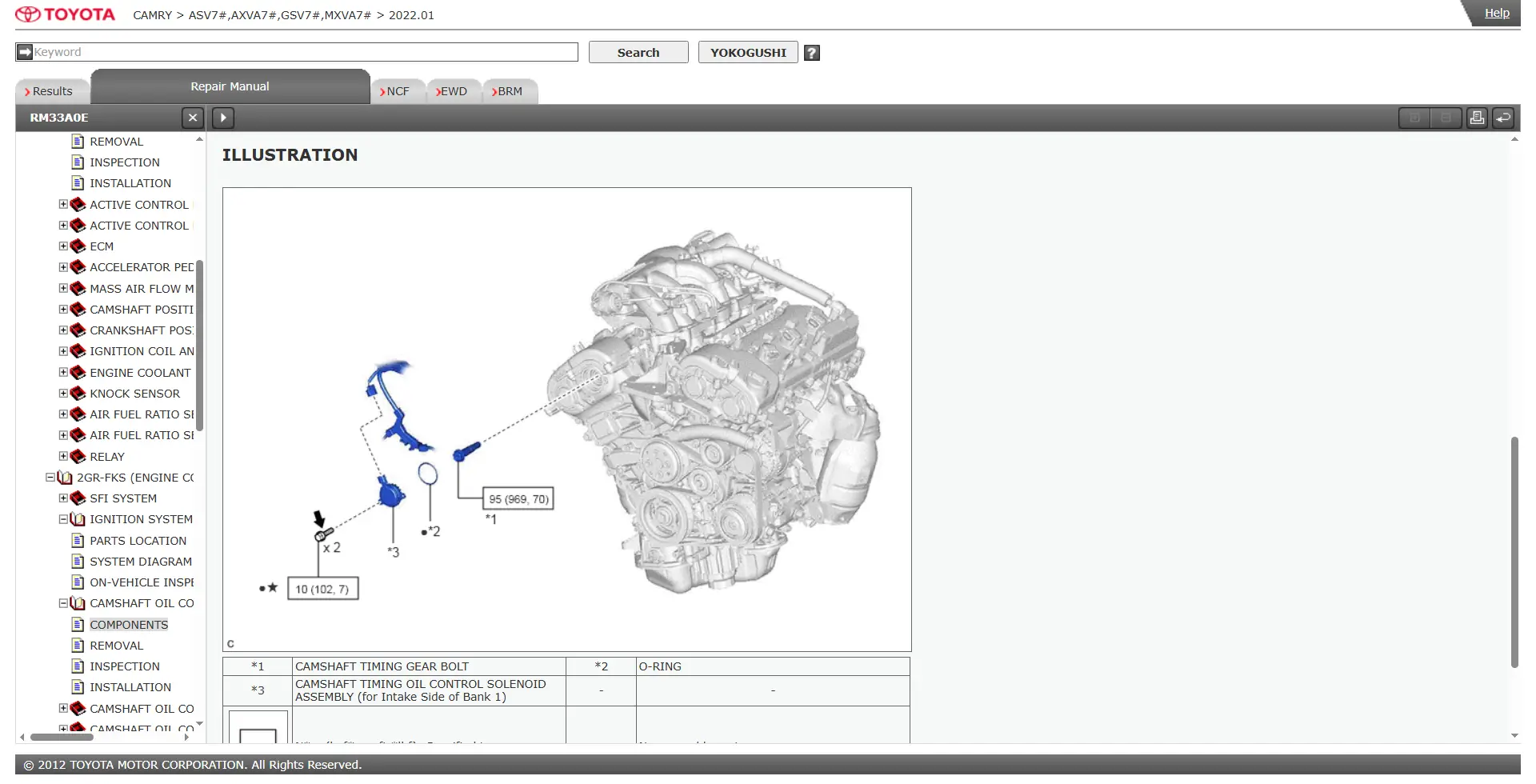Expand the SFI SYSTEM node
Image resolution: width=1536 pixels, height=784 pixels.
[x=63, y=498]
